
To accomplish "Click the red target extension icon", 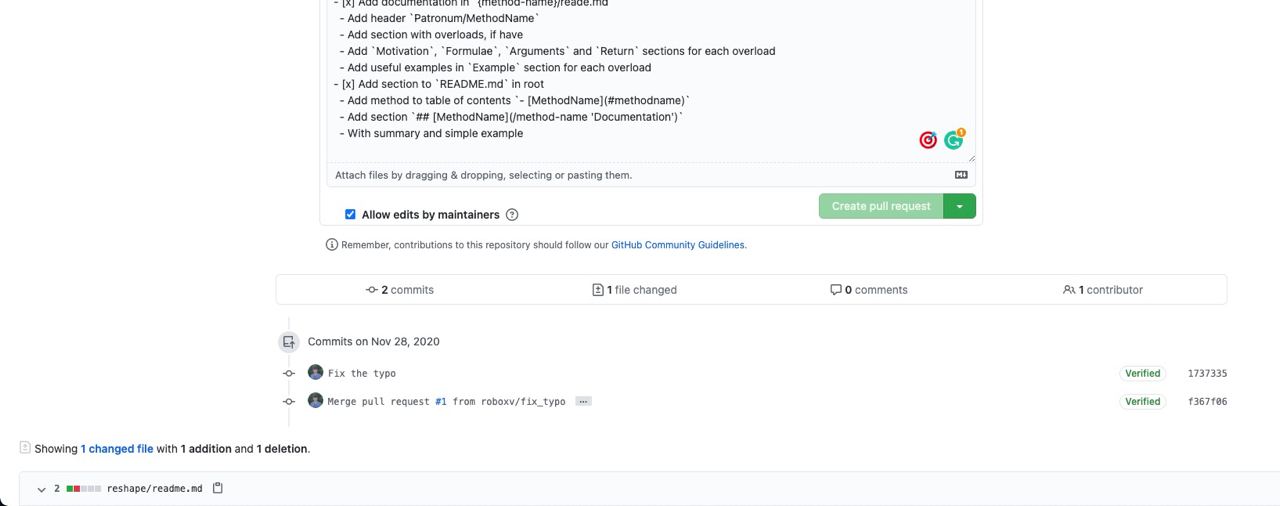I will (928, 140).
